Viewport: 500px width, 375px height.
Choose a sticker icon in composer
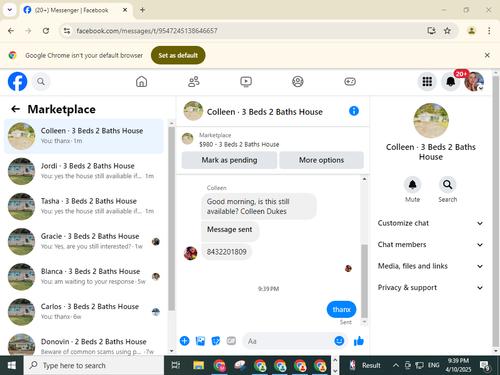[216, 341]
